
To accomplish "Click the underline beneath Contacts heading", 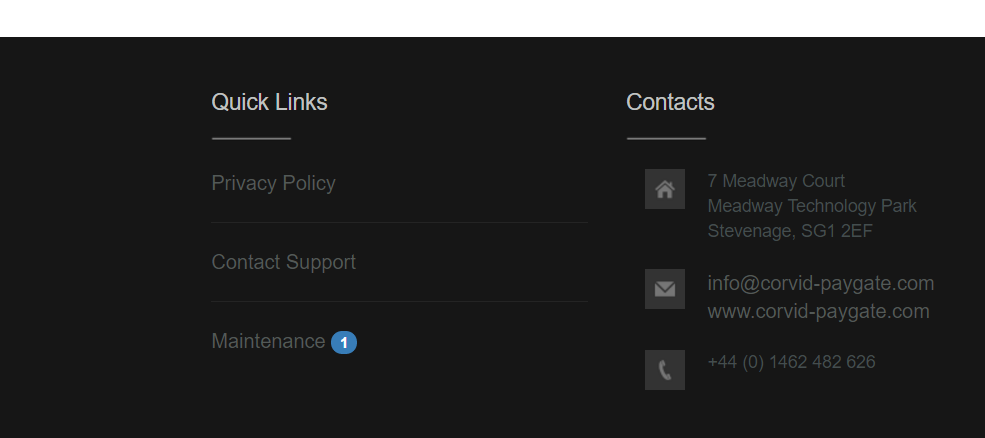I will 667,138.
